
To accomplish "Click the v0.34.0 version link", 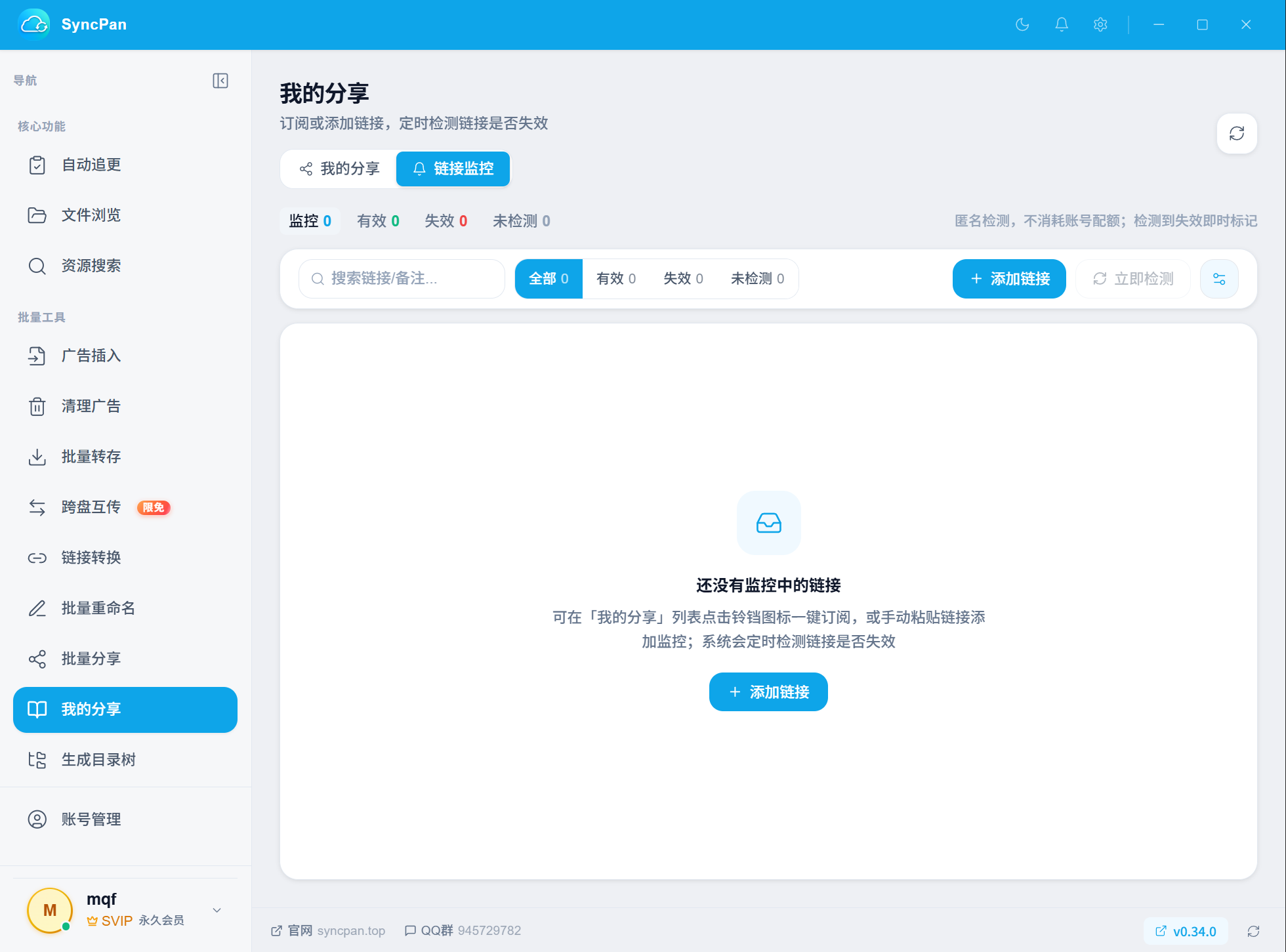I will point(1186,932).
